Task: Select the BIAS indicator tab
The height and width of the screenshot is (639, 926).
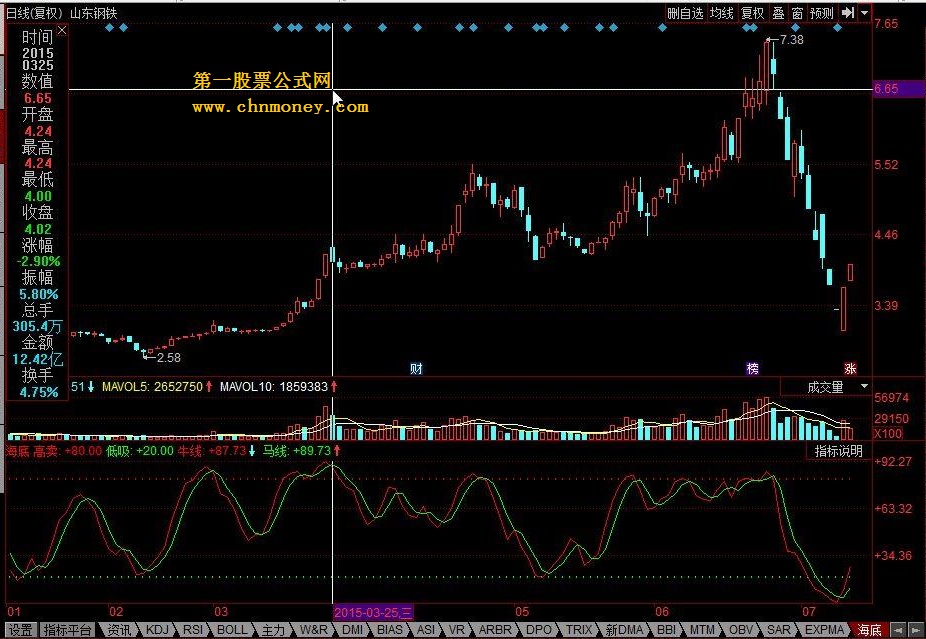Action: (x=390, y=630)
